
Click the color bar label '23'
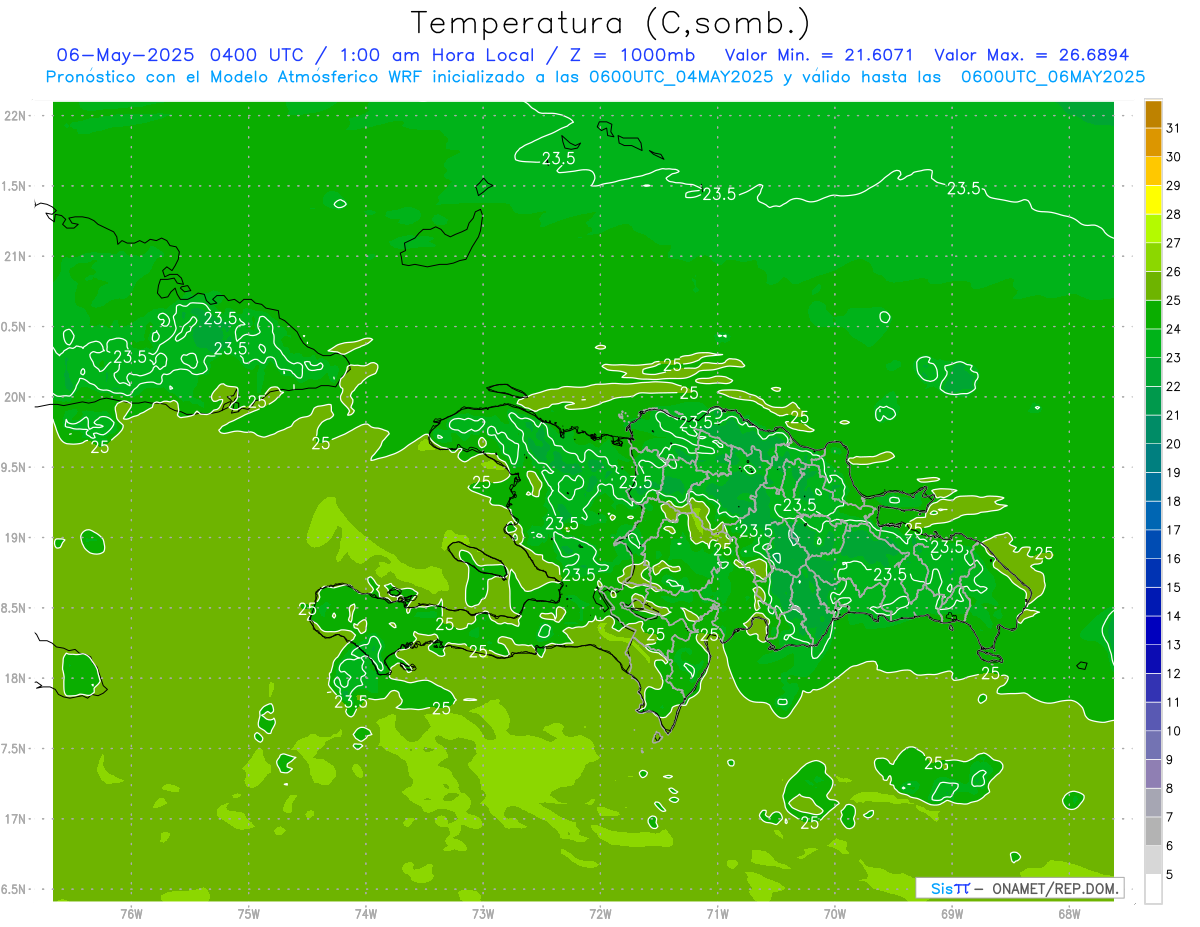[x=1173, y=358]
